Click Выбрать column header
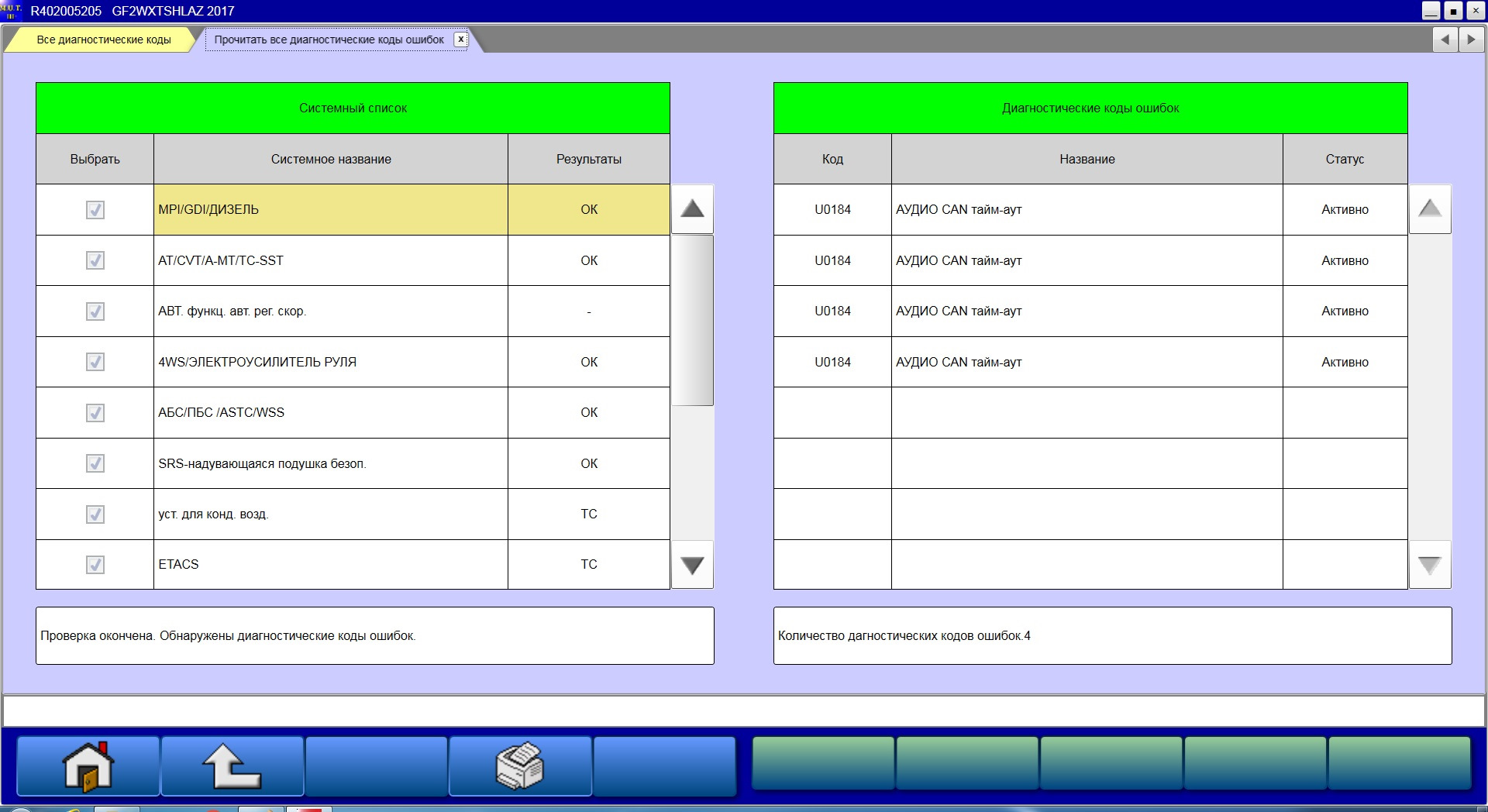The image size is (1488, 812). point(95,159)
